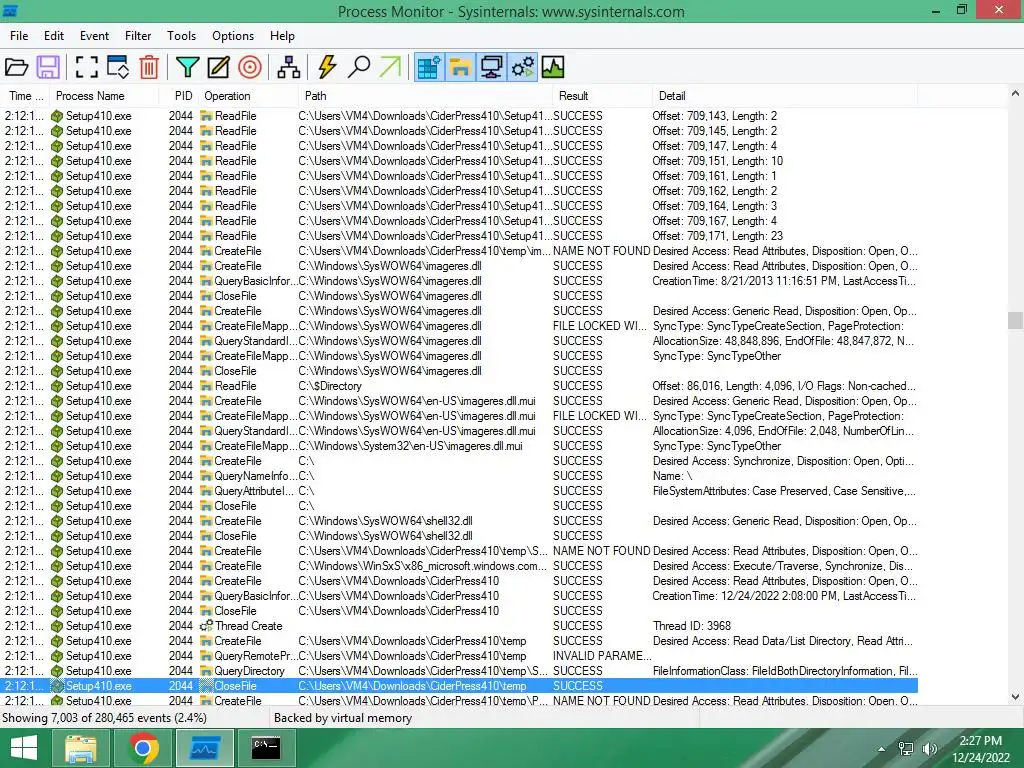
Task: Select the Thread Create event row
Action: point(459,626)
